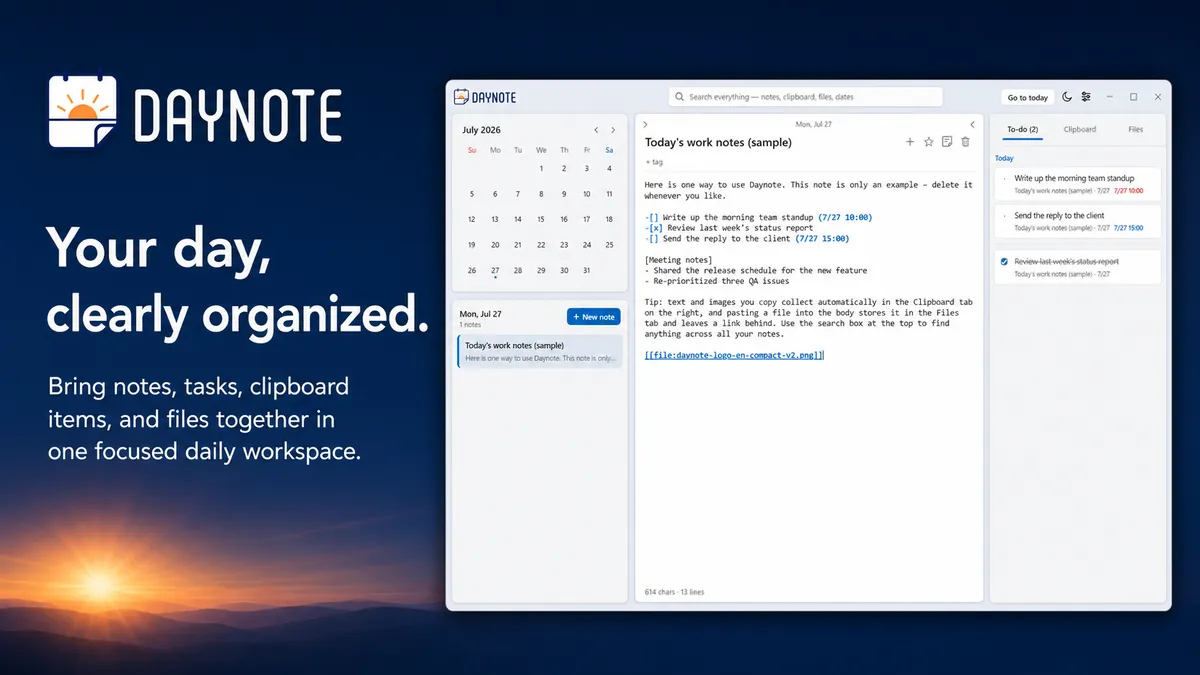This screenshot has width=1200, height=675.
Task: Select Today's work notes (sample) in the note list
Action: point(540,351)
